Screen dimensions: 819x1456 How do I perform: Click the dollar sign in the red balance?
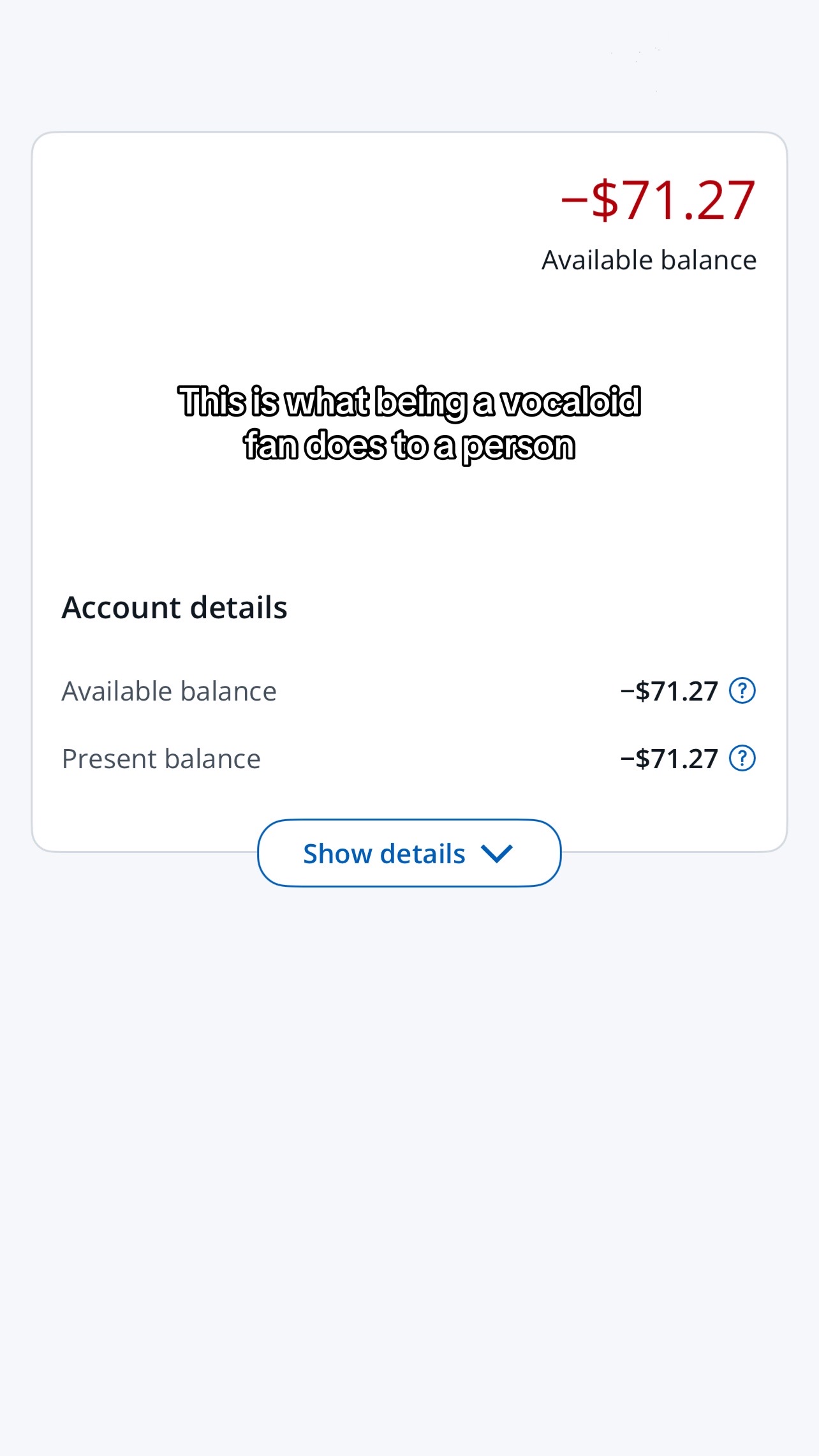(605, 200)
